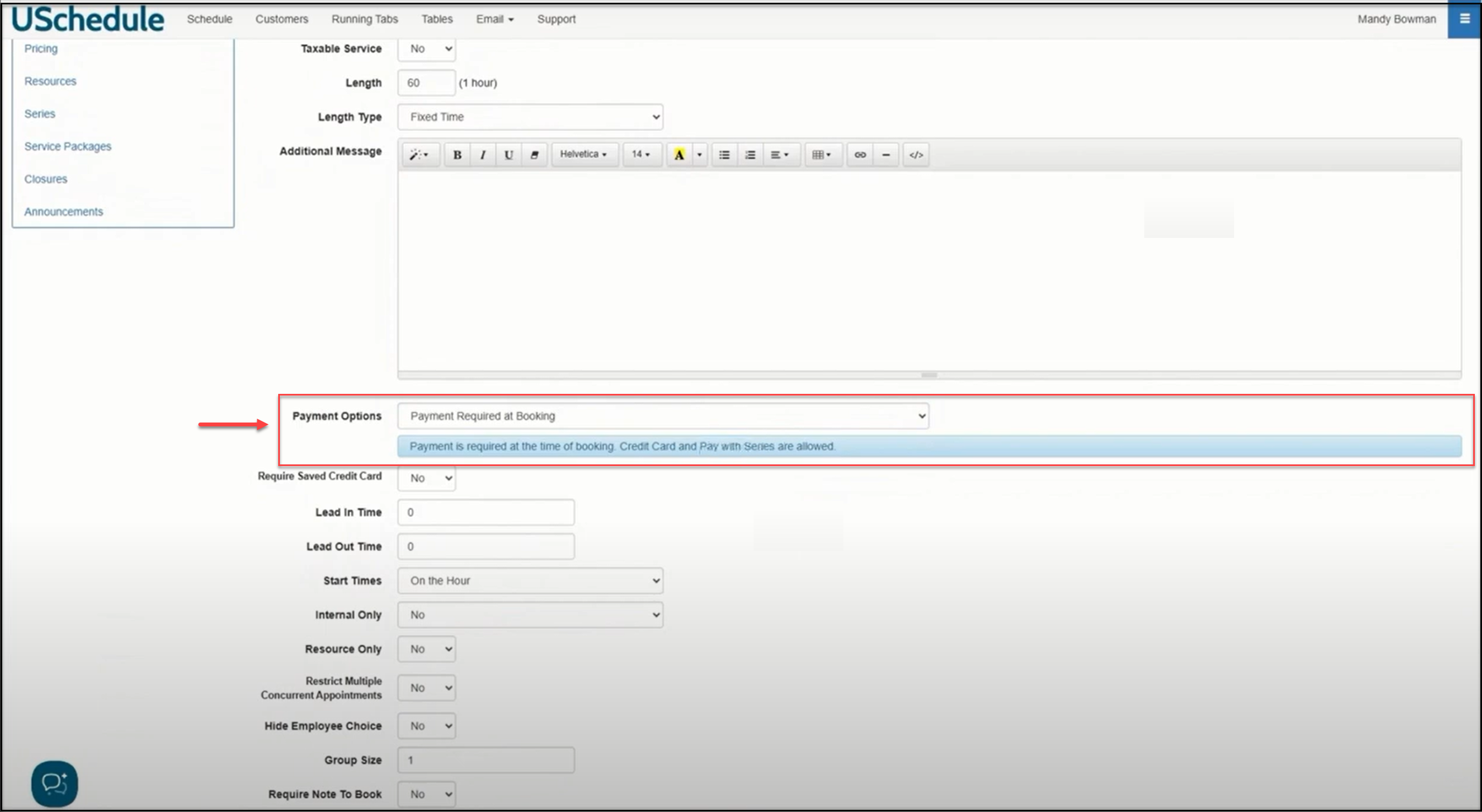Click the Group Size input field
This screenshot has width=1482, height=812.
[485, 760]
